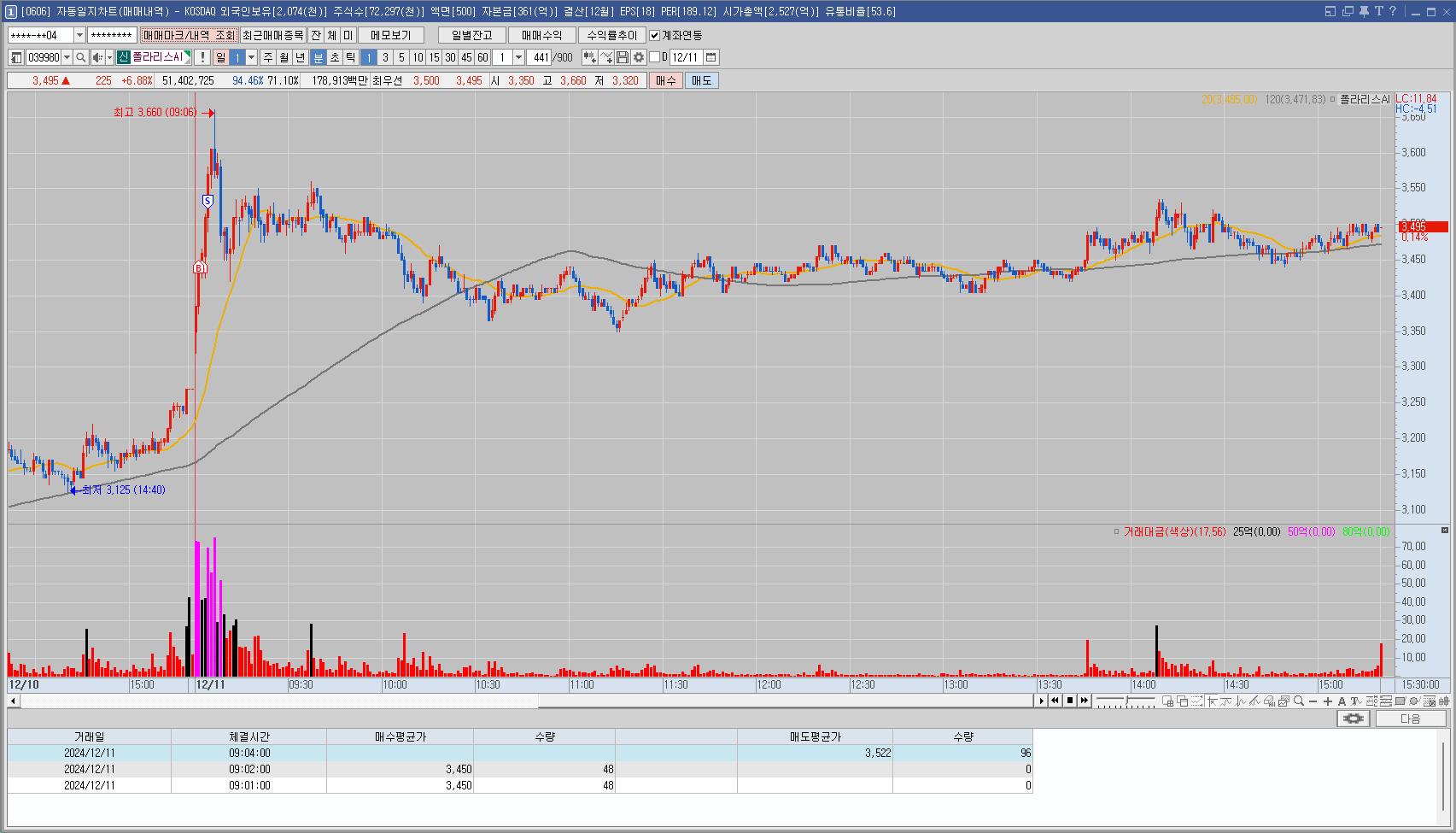1456x833 pixels.
Task: Click the 매매마크/내역 조회 button
Action: pyautogui.click(x=189, y=35)
